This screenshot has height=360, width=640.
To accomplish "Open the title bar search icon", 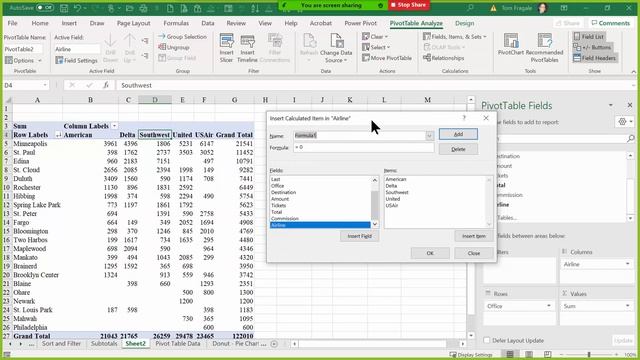I will [x=471, y=7].
